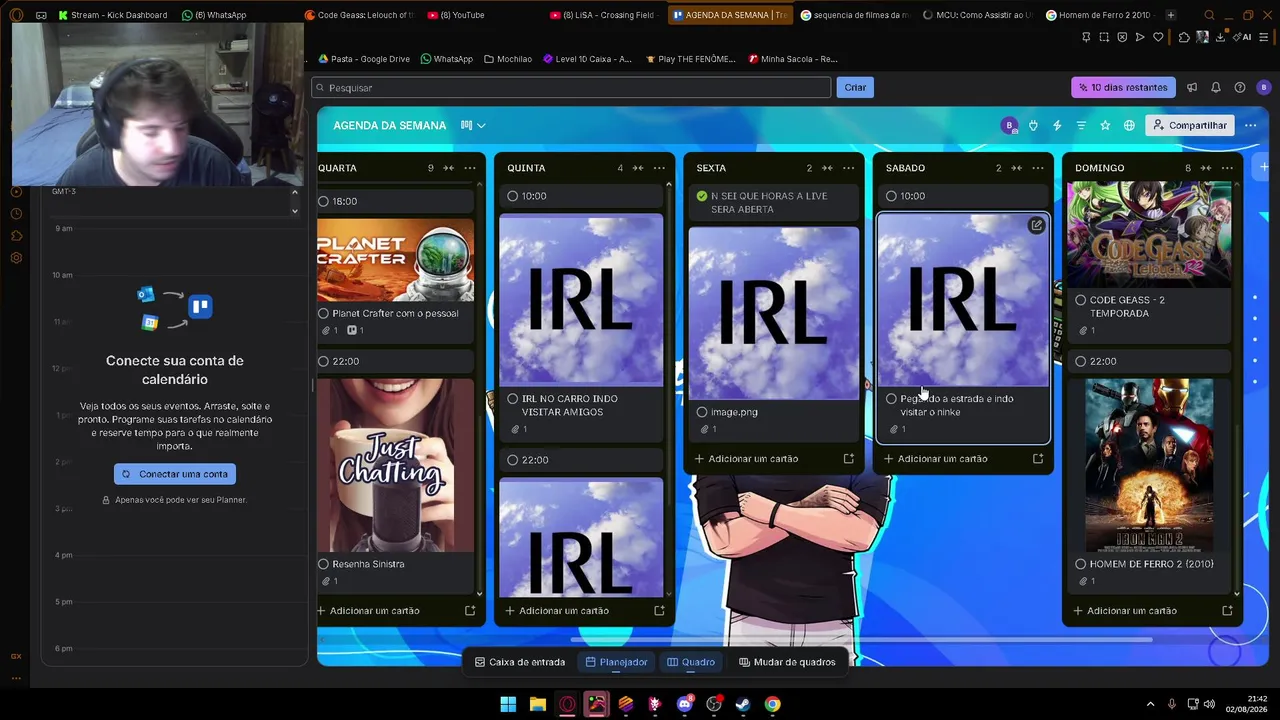Open Google Chrome from the taskbar
Viewport: 1280px width, 720px height.
pos(772,704)
